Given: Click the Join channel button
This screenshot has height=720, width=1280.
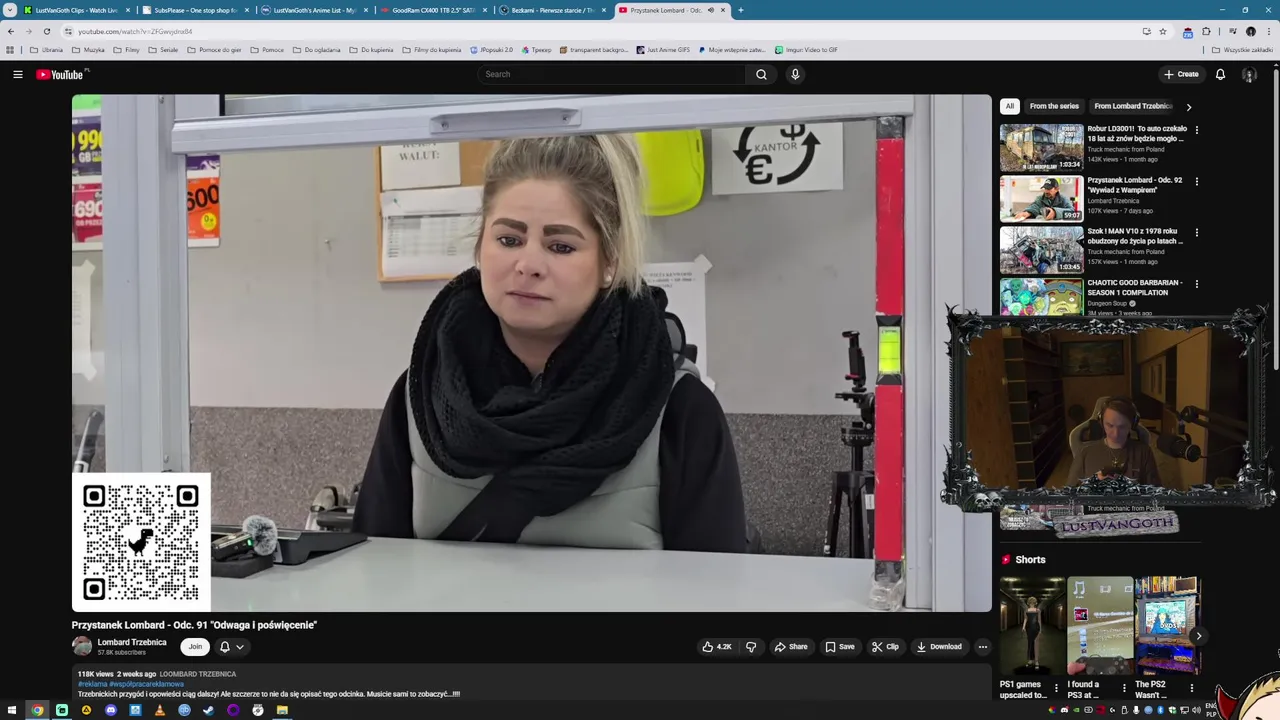Looking at the screenshot, I should click(x=195, y=647).
